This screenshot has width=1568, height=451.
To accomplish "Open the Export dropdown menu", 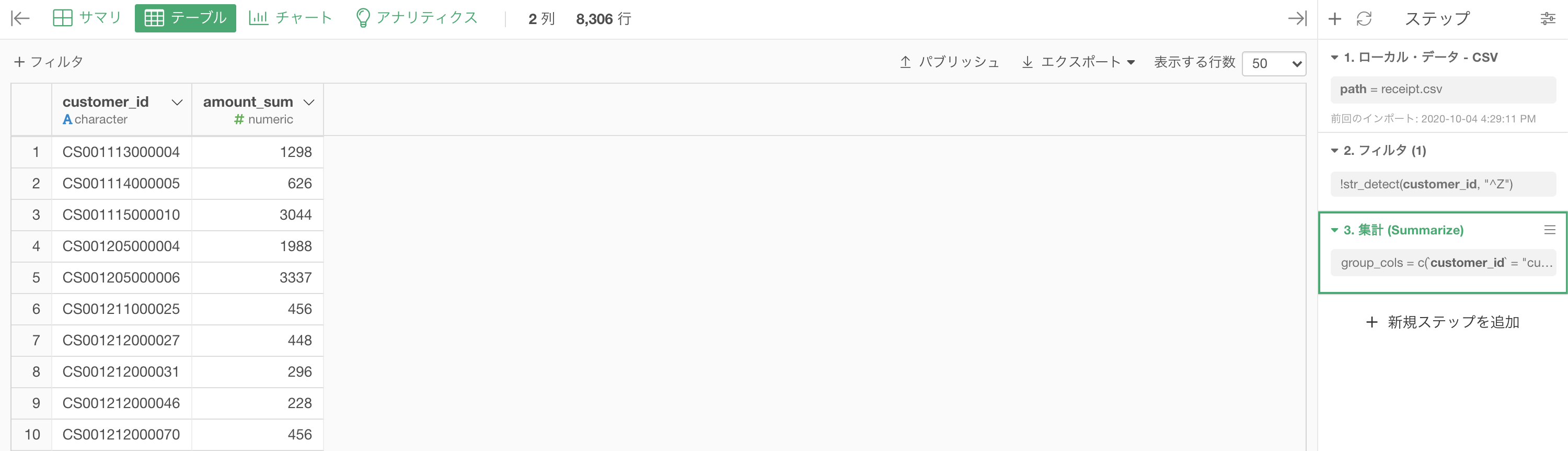I will [x=1078, y=62].
